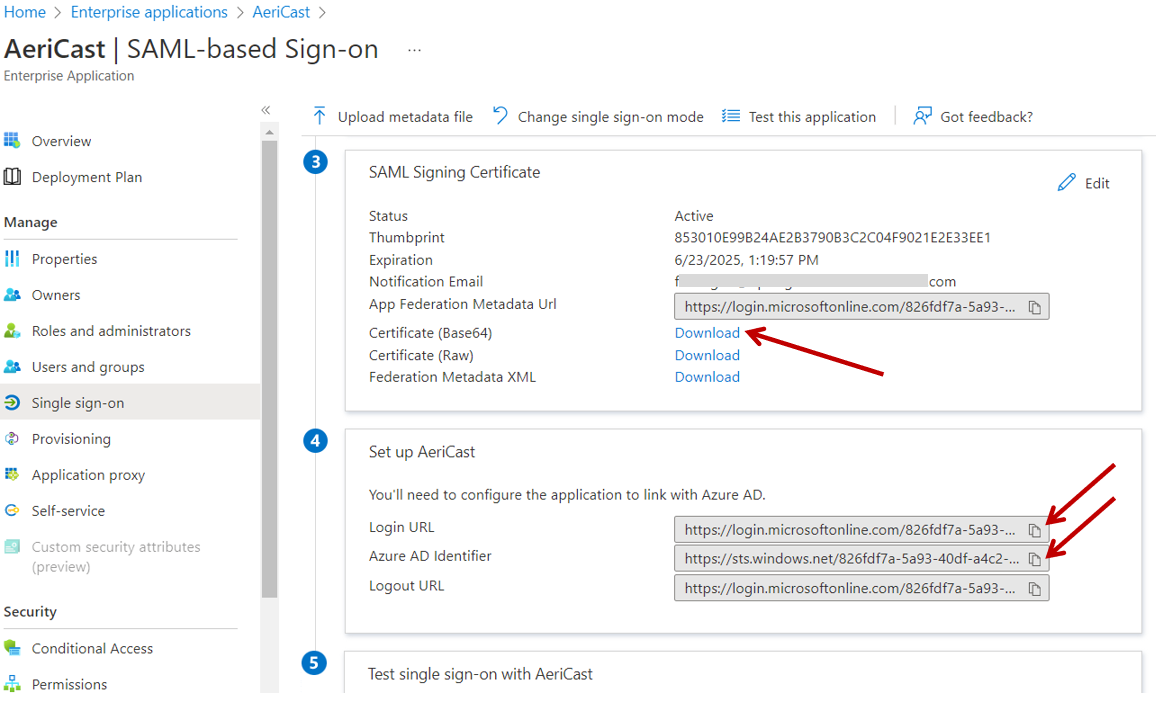Click the Logout URL text field
Screen dimensions: 1156x702
(x=861, y=588)
